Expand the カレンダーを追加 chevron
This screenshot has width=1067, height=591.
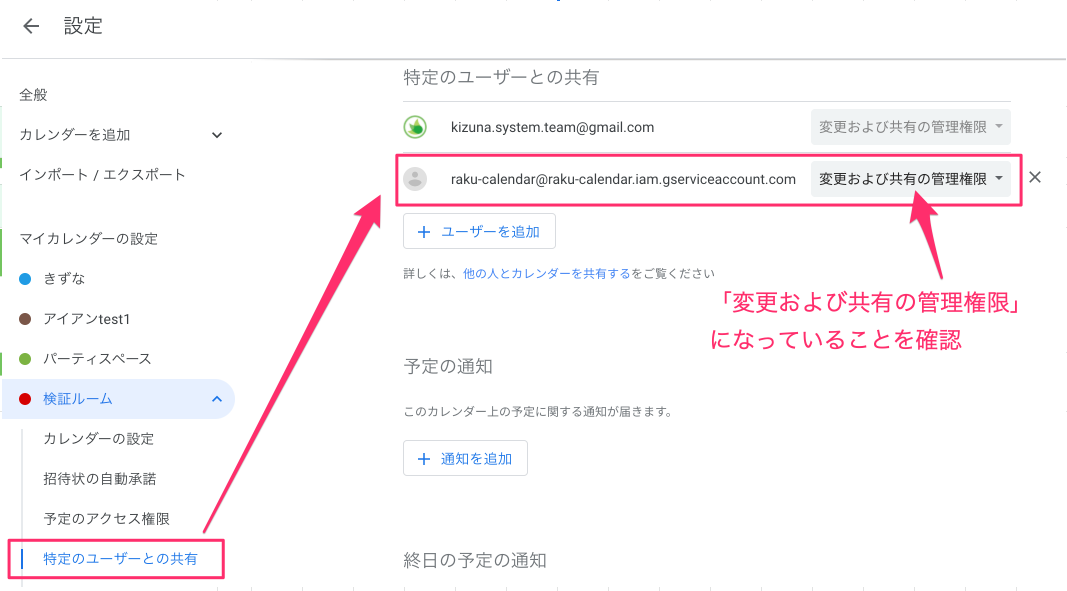click(x=216, y=135)
